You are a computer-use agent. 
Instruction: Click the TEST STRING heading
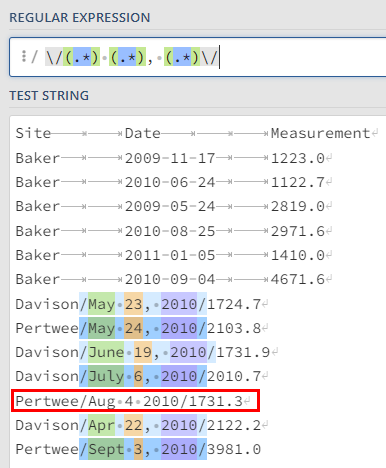49,96
